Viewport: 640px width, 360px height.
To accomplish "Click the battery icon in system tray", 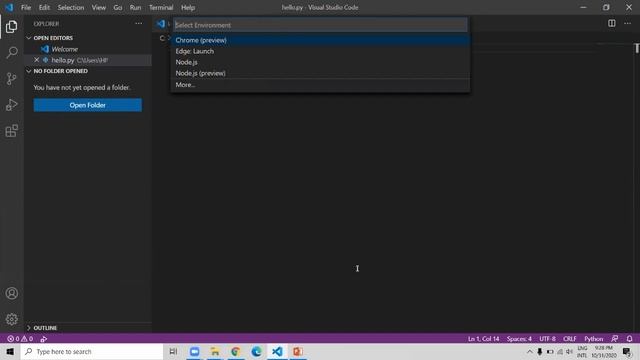I will click(550, 351).
